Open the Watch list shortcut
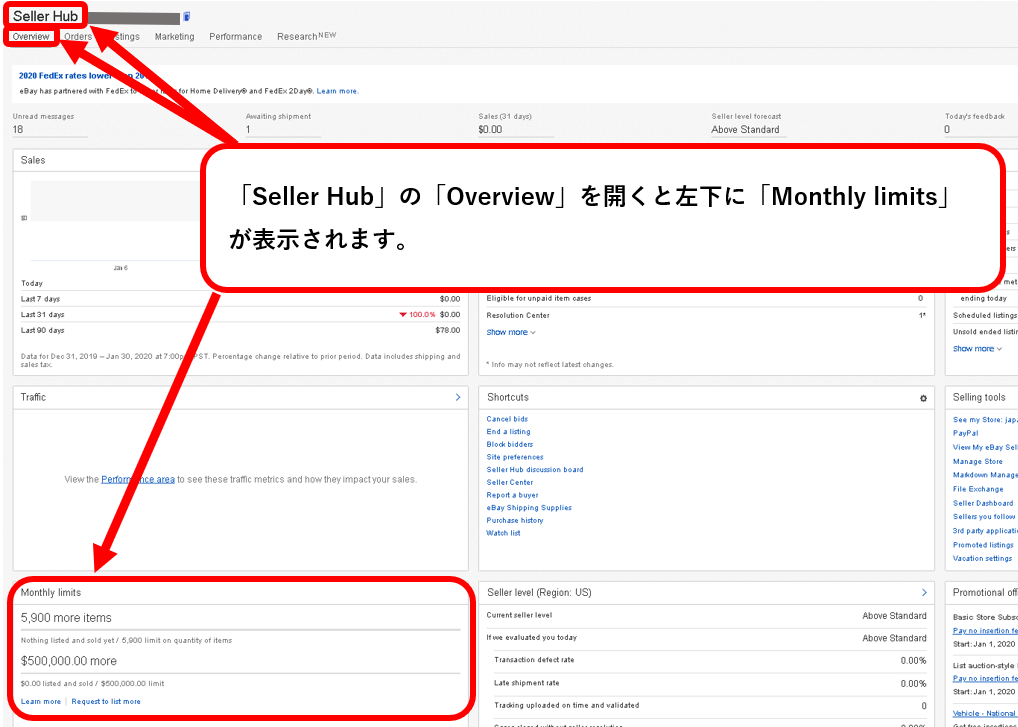1018x727 pixels. click(x=503, y=533)
